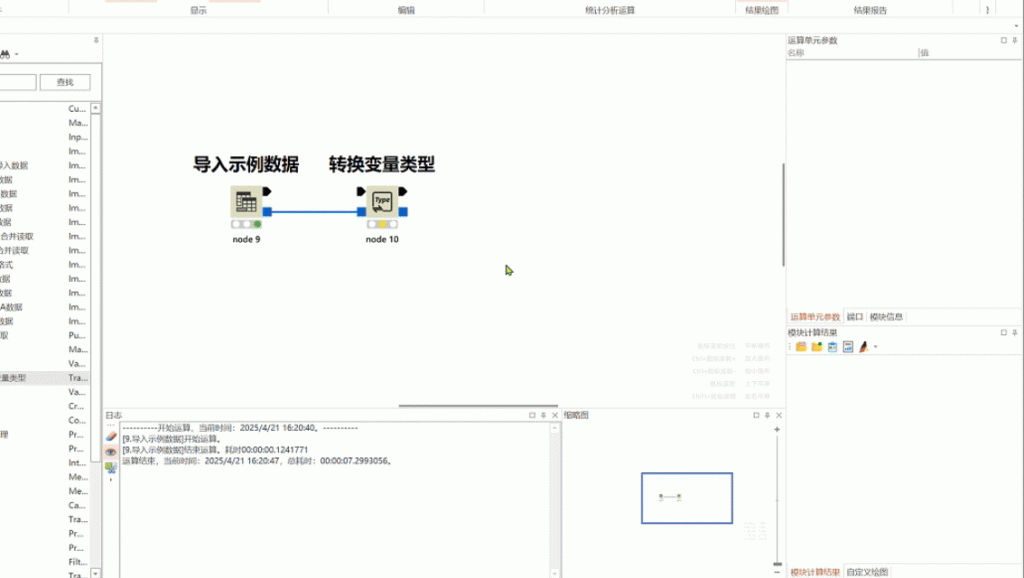Open dropdown arrow beside the paint brush icon
Screen dimensions: 1024x578
(x=876, y=347)
